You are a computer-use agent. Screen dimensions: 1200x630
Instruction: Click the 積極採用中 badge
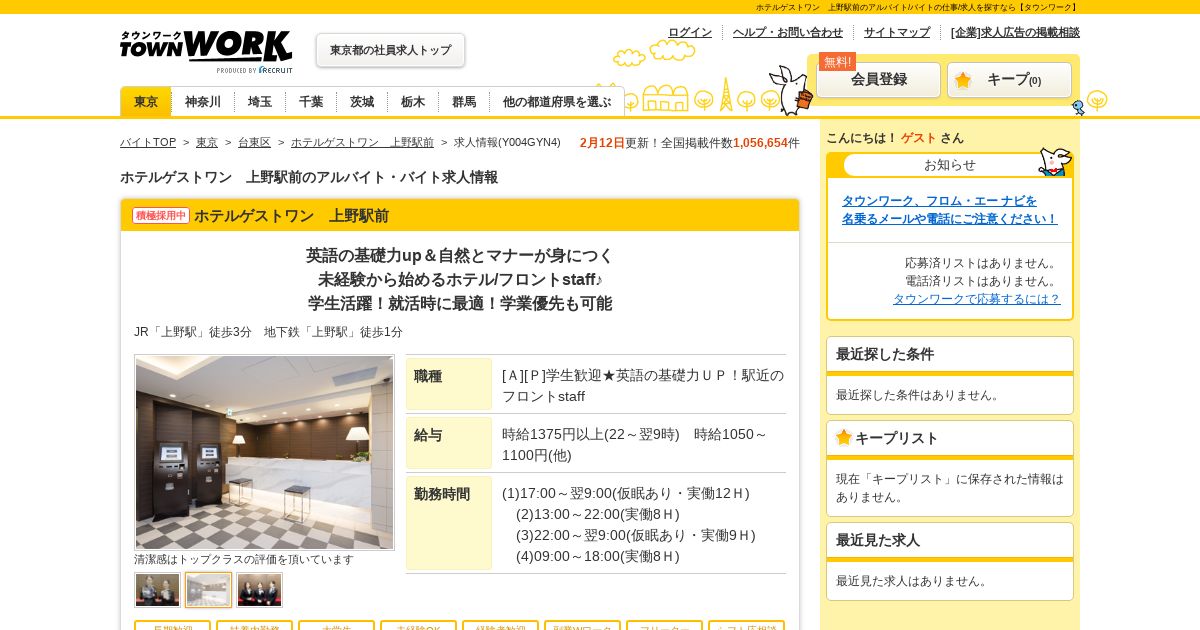(161, 215)
